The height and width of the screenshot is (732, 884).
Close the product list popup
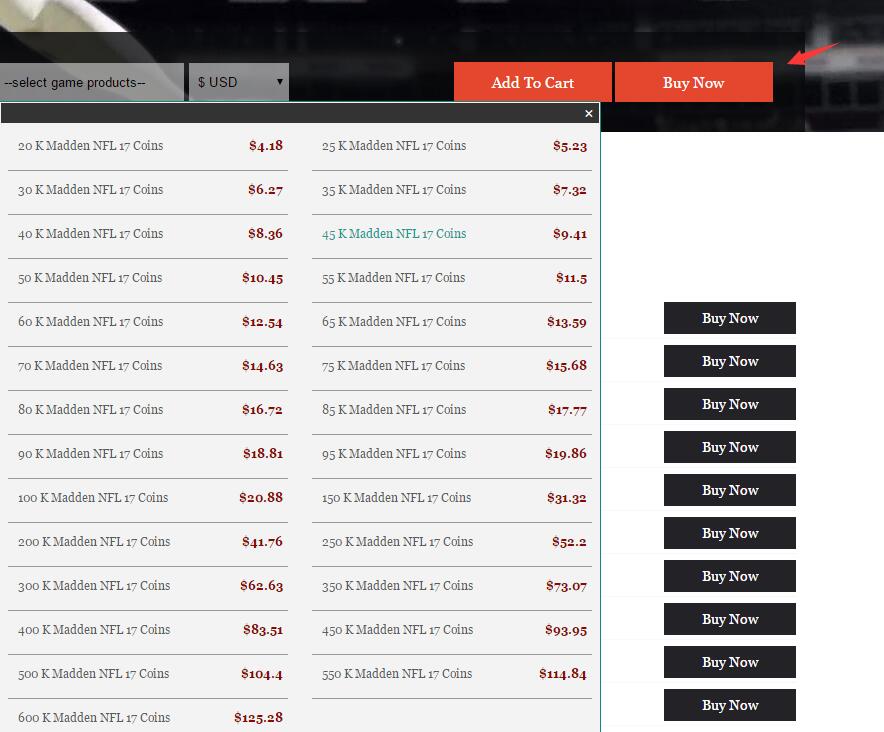589,113
